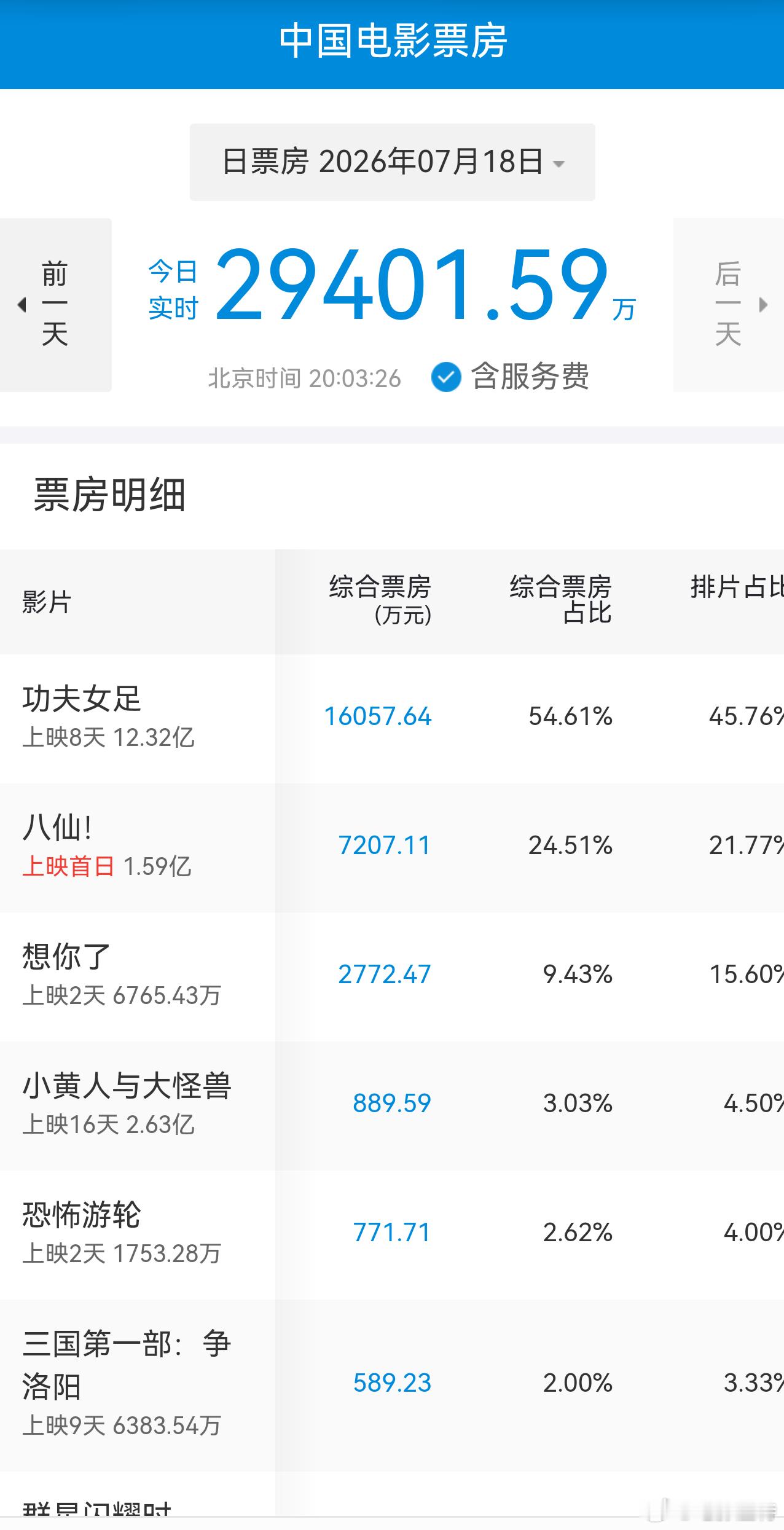Click share value 2.62%
The height and width of the screenshot is (1530, 784).
click(578, 1233)
